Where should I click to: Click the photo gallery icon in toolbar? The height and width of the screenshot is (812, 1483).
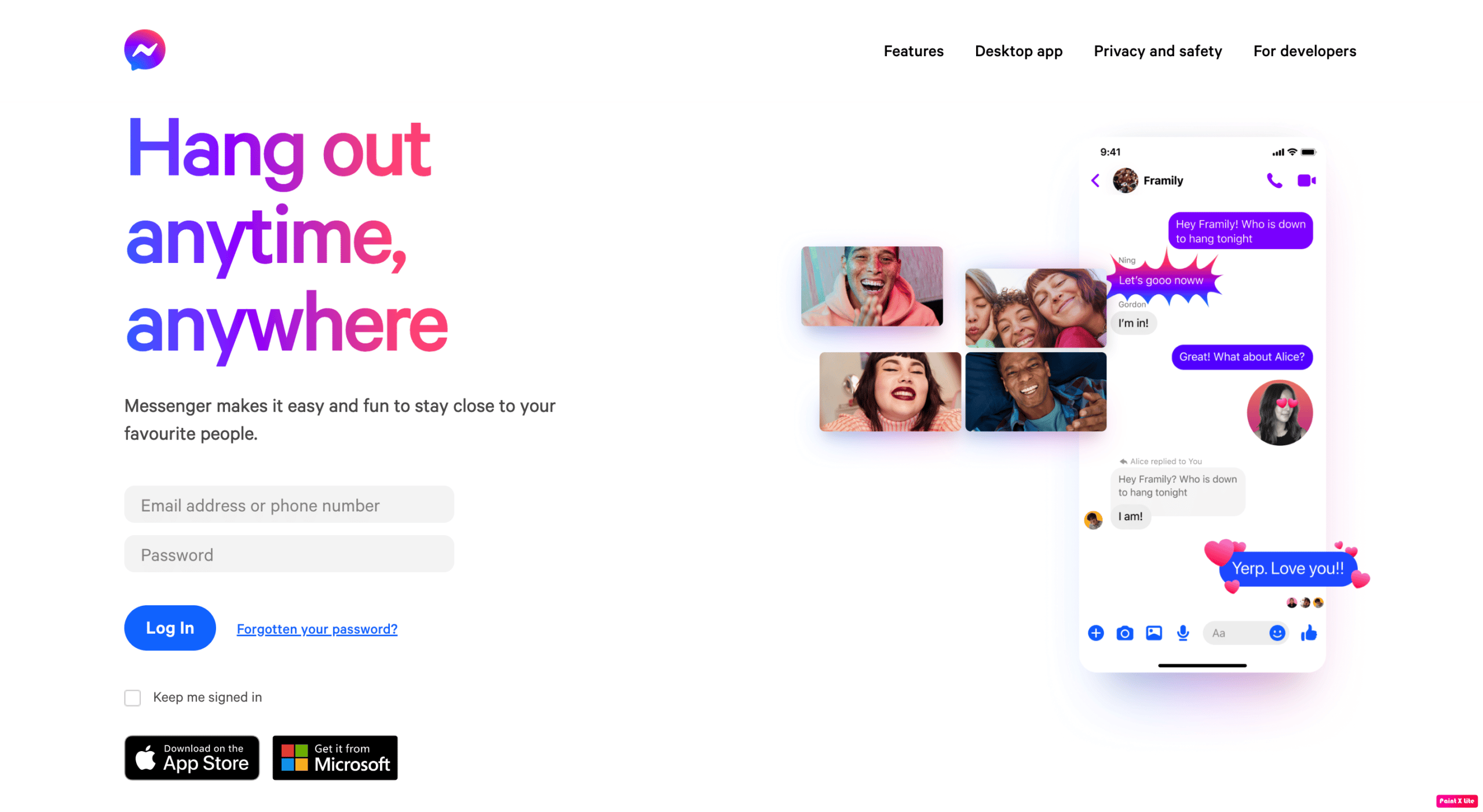click(1153, 632)
